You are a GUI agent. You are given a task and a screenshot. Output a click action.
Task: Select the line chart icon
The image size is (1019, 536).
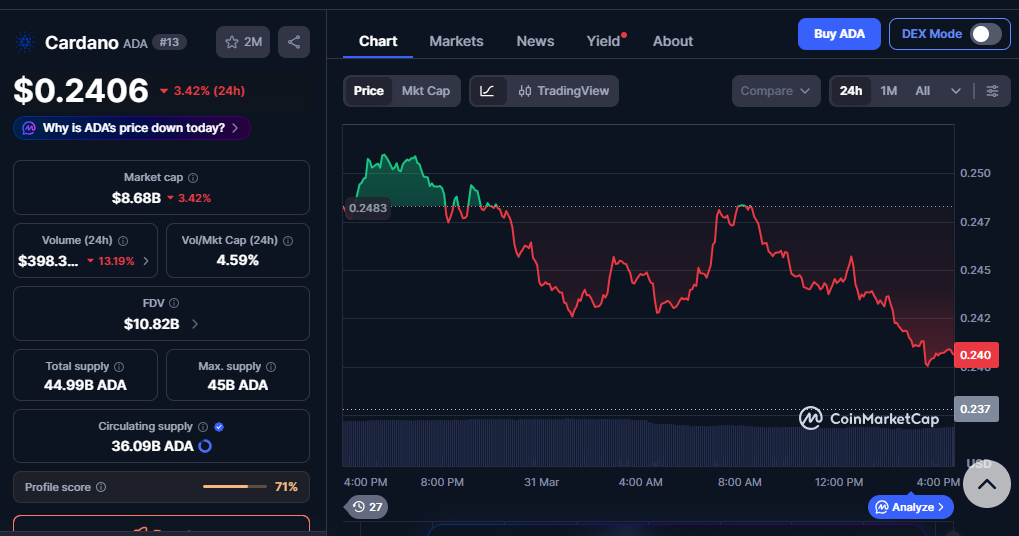(487, 91)
